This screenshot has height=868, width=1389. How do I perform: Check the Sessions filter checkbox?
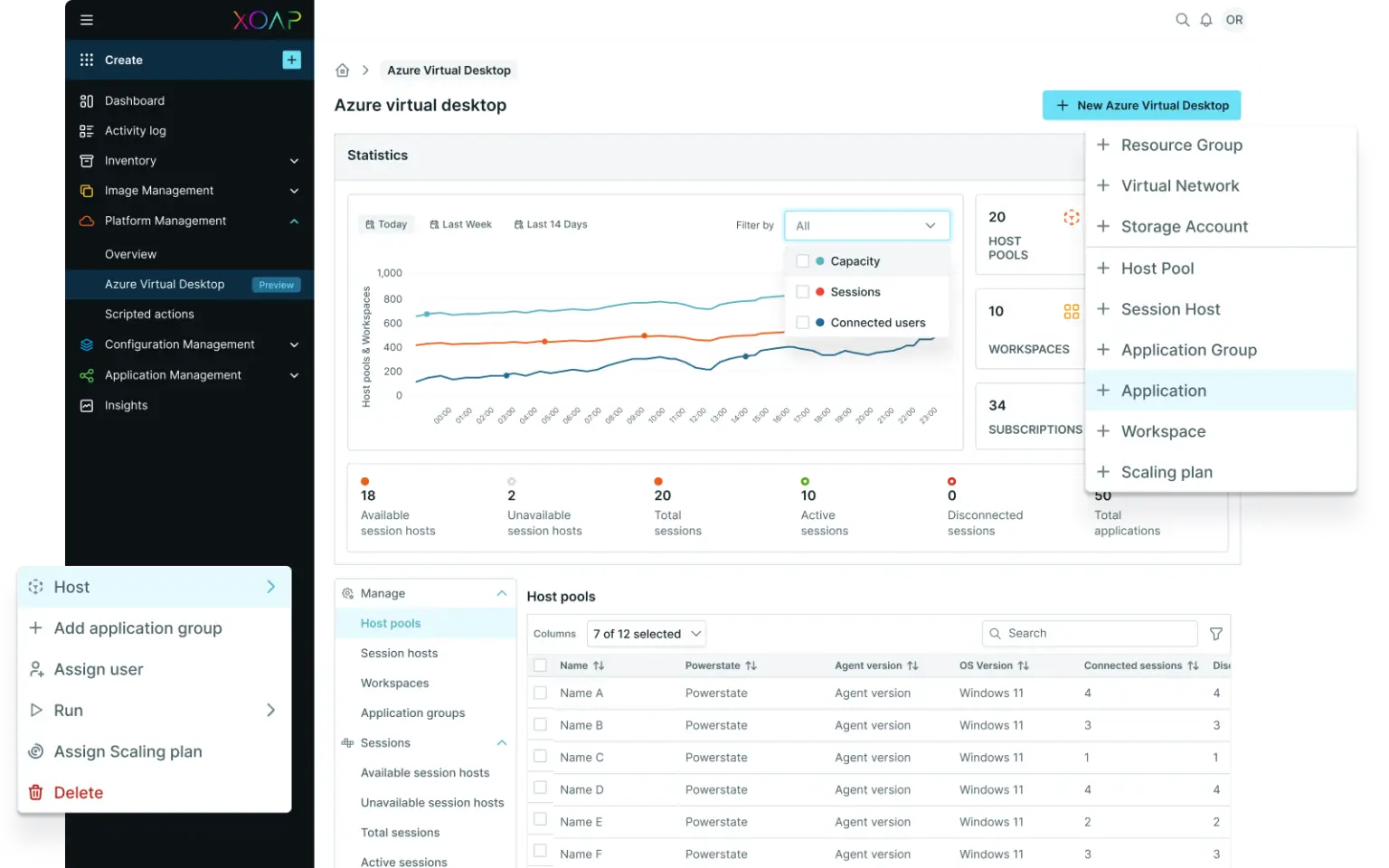(x=802, y=292)
